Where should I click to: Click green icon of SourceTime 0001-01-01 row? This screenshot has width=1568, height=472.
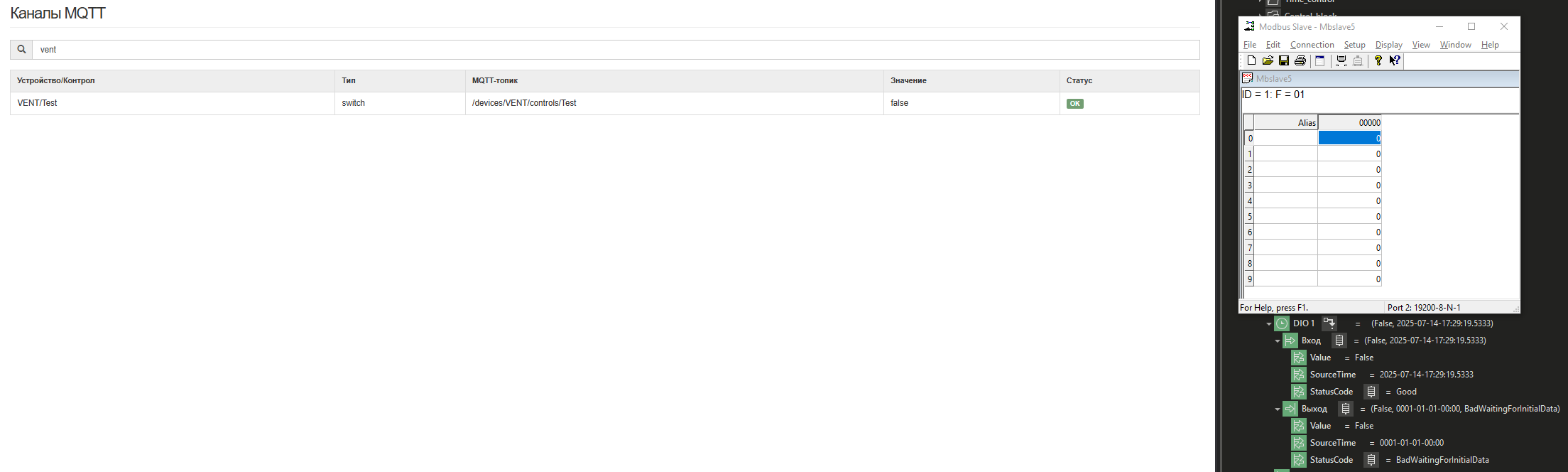[x=1299, y=443]
